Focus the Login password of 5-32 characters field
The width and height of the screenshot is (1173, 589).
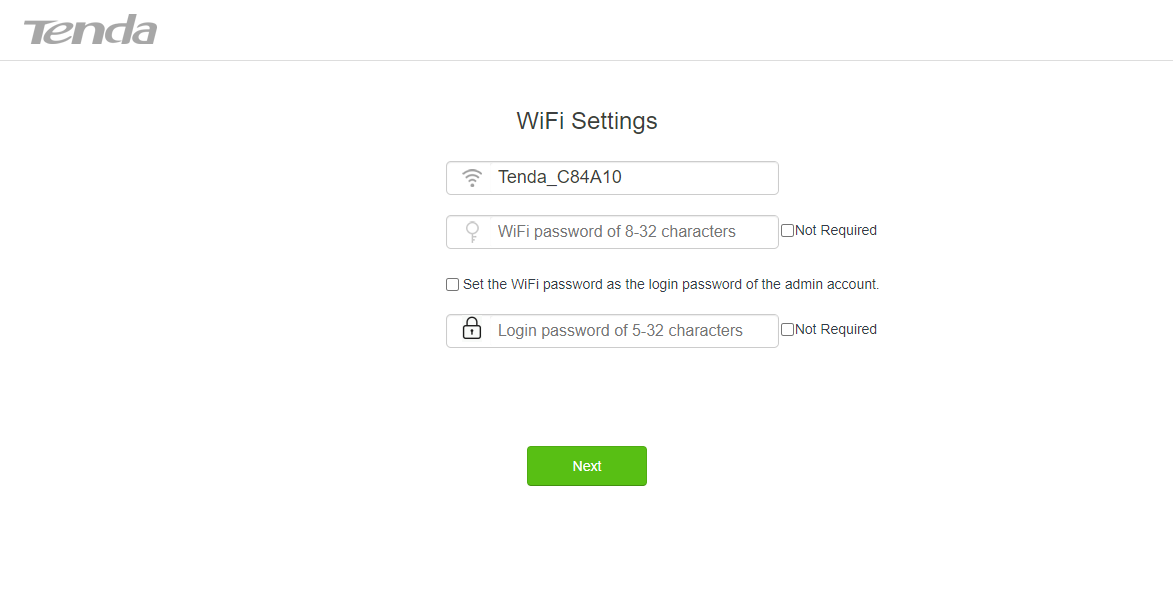pyautogui.click(x=612, y=331)
